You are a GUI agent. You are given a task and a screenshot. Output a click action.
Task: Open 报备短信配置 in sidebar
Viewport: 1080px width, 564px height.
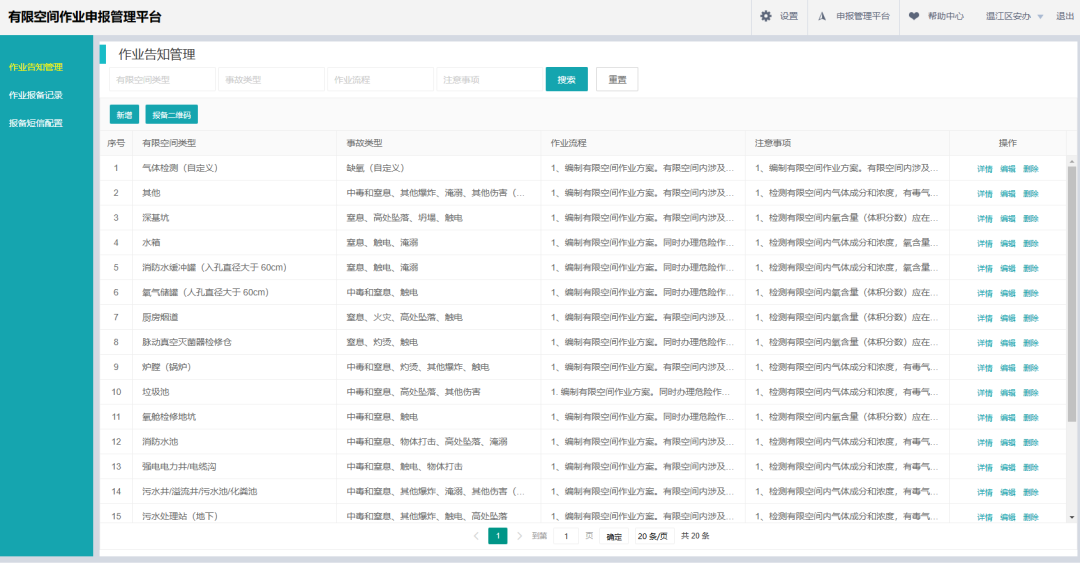[x=36, y=123]
